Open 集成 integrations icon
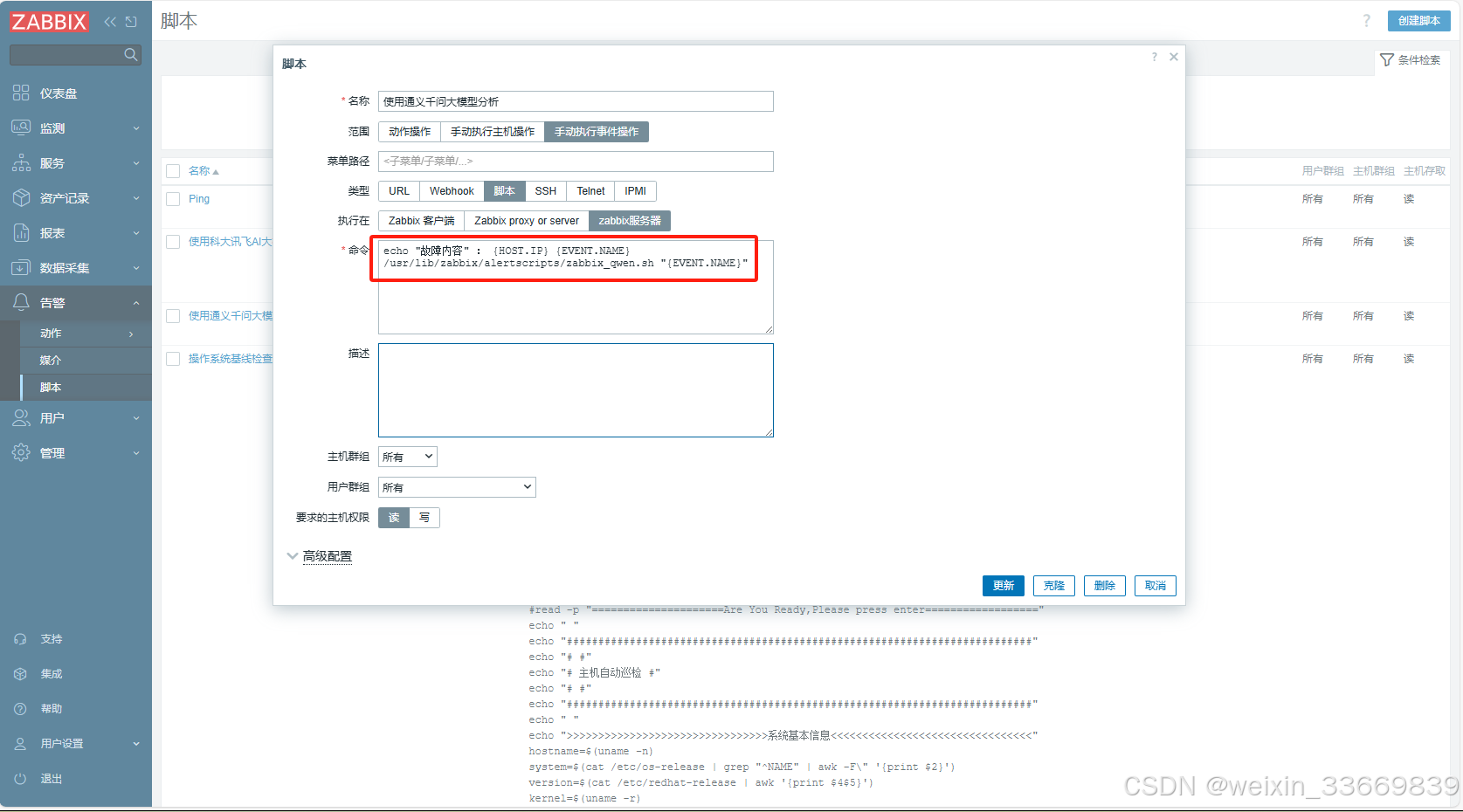The width and height of the screenshot is (1463, 812). pyautogui.click(x=20, y=674)
